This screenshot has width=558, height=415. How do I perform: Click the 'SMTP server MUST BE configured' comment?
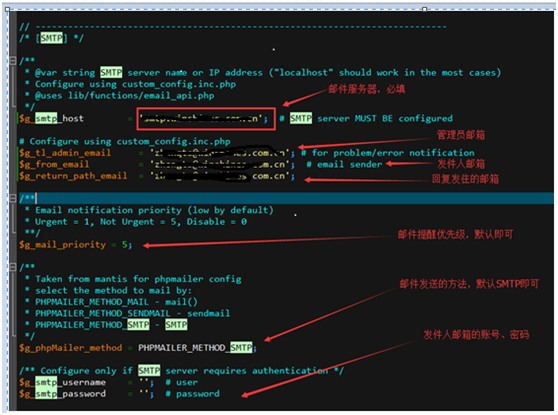point(366,118)
